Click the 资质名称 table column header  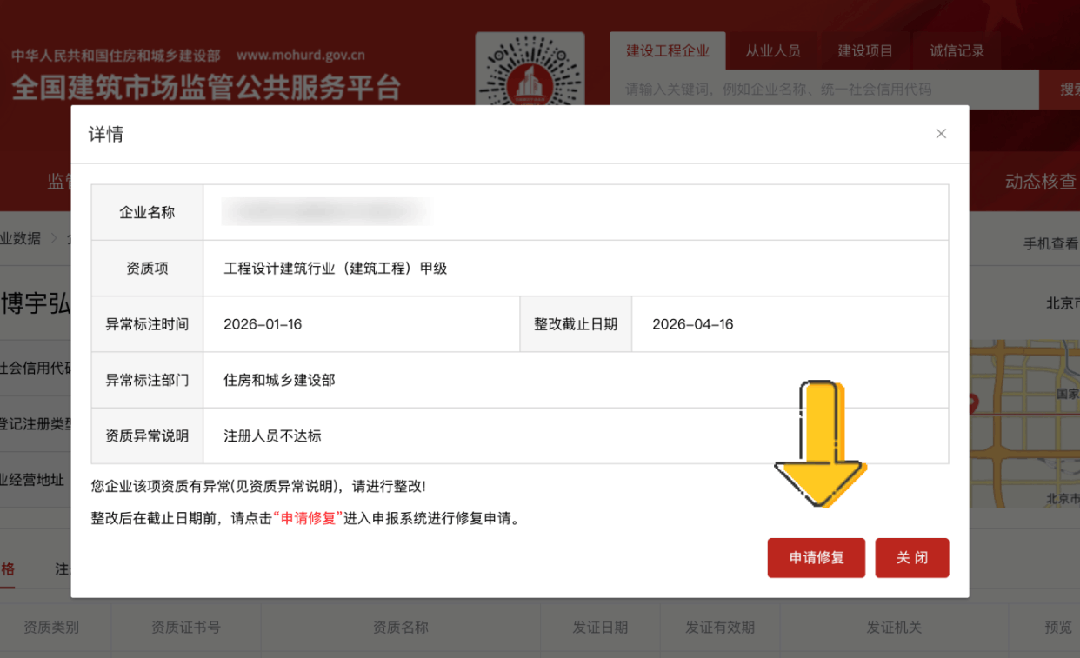point(400,628)
